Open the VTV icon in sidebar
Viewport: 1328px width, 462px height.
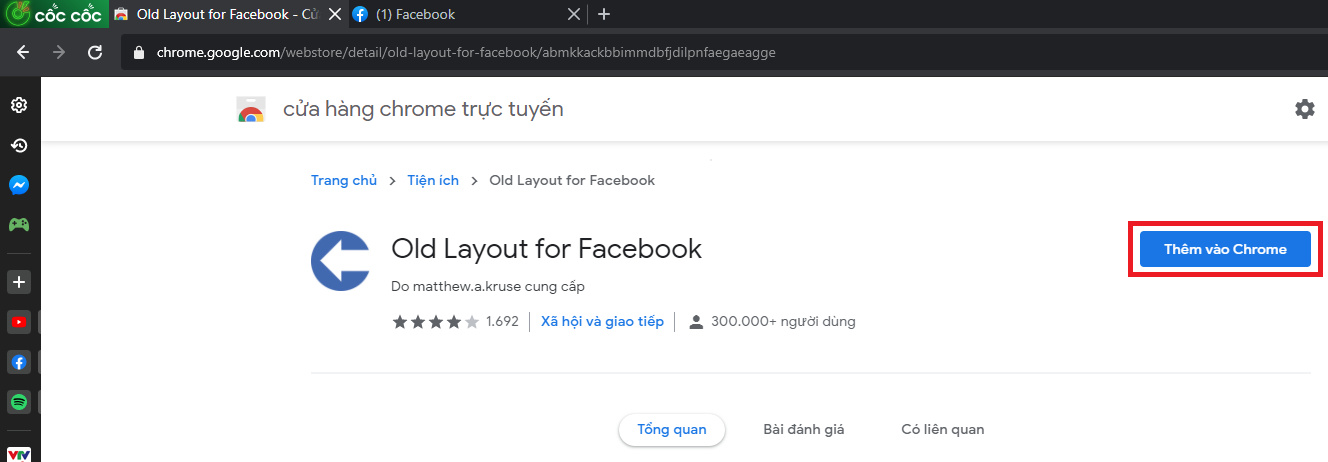19,453
